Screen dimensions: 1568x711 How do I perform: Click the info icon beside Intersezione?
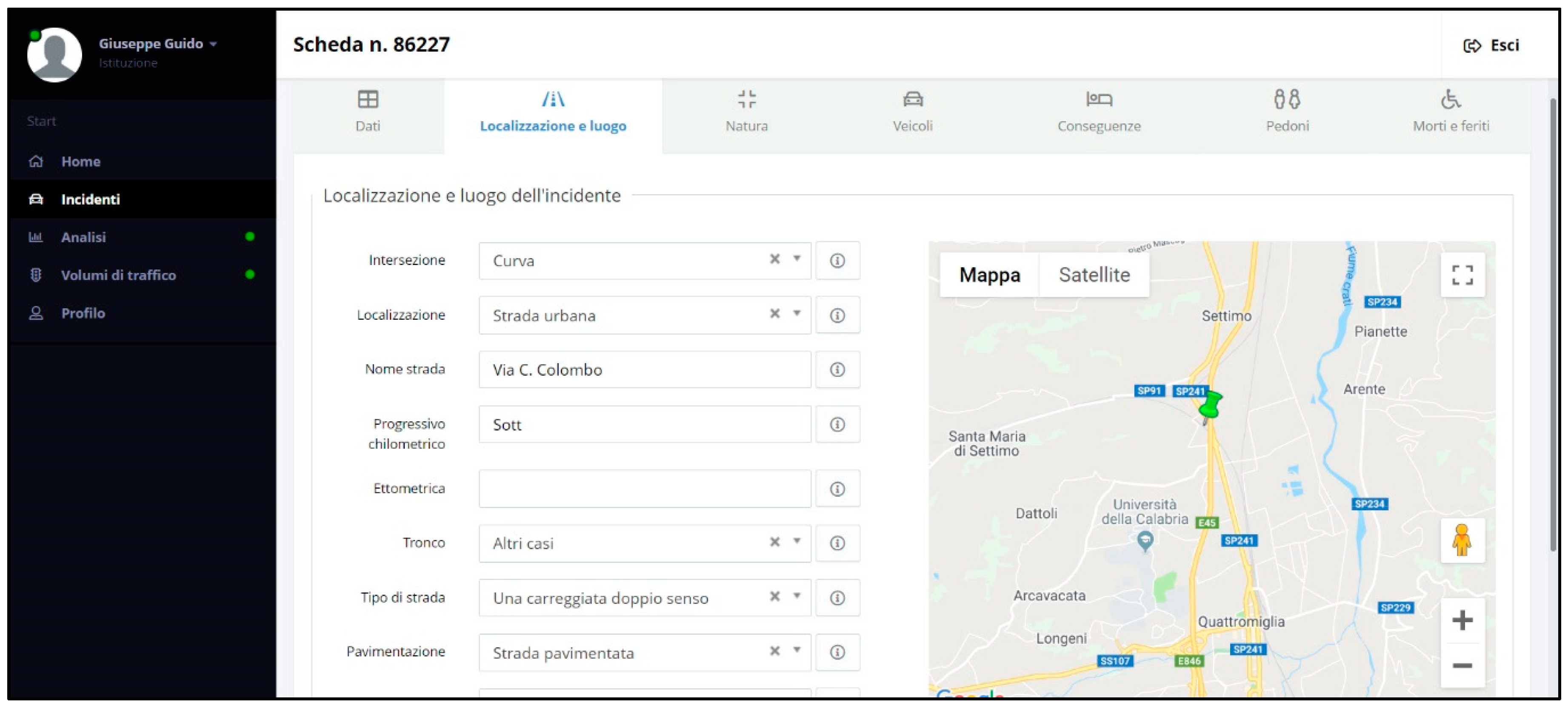tap(837, 261)
